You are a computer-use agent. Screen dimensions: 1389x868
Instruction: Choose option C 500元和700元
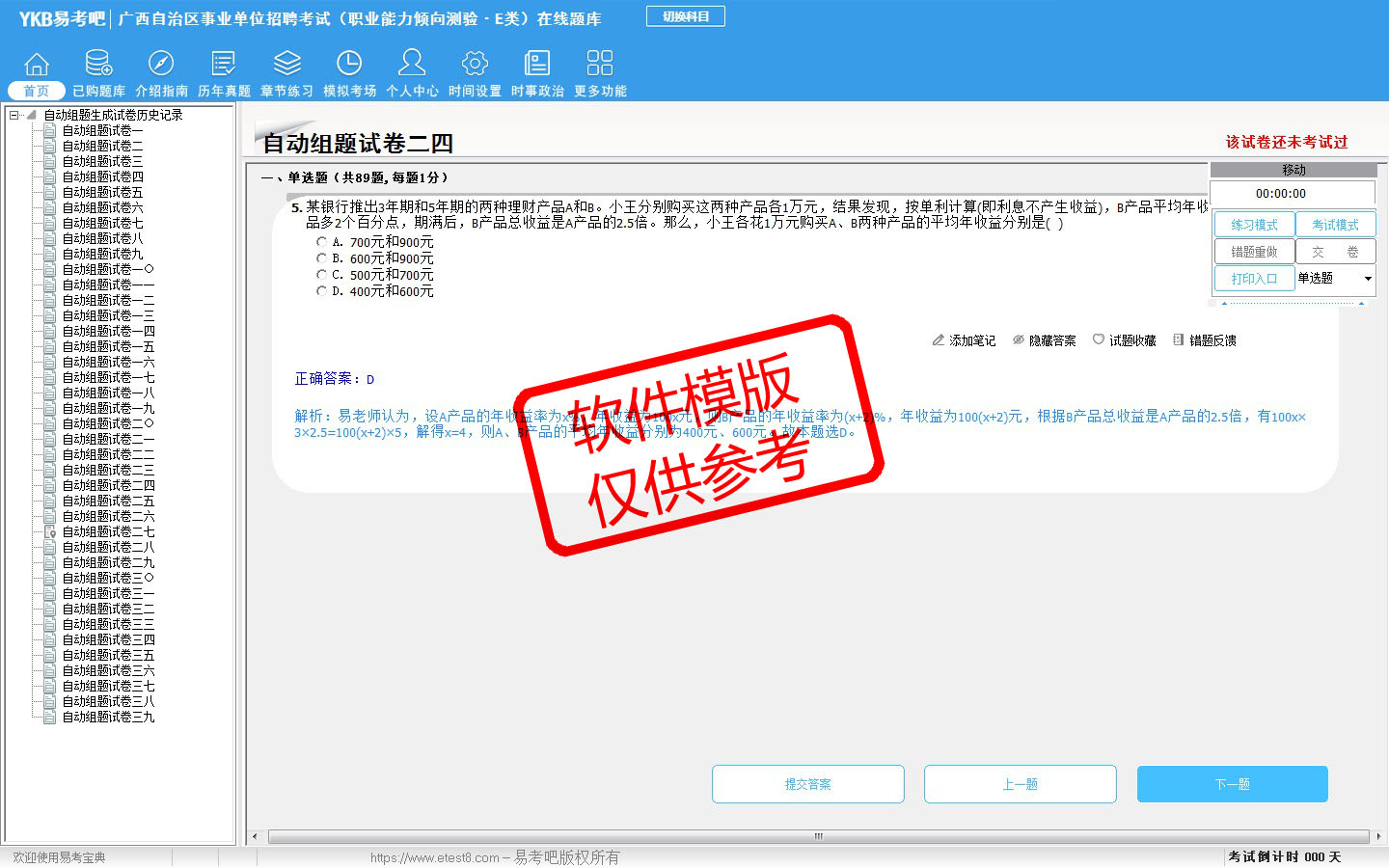click(x=321, y=275)
